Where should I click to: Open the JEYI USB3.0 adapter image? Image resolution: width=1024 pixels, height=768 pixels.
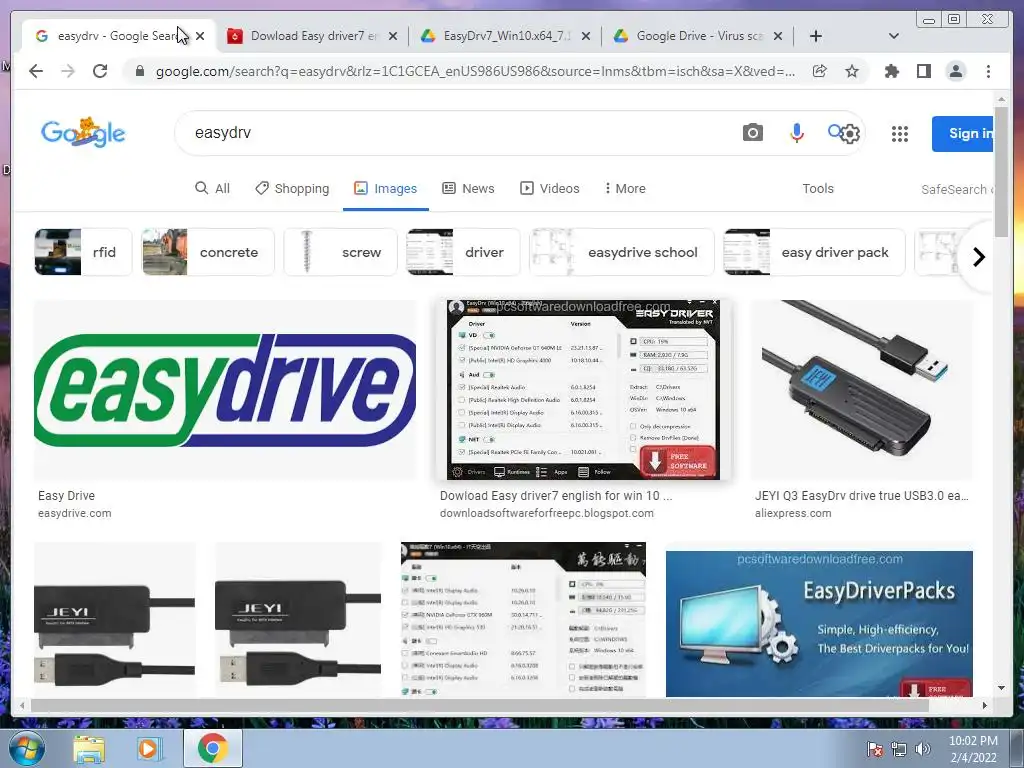[861, 390]
